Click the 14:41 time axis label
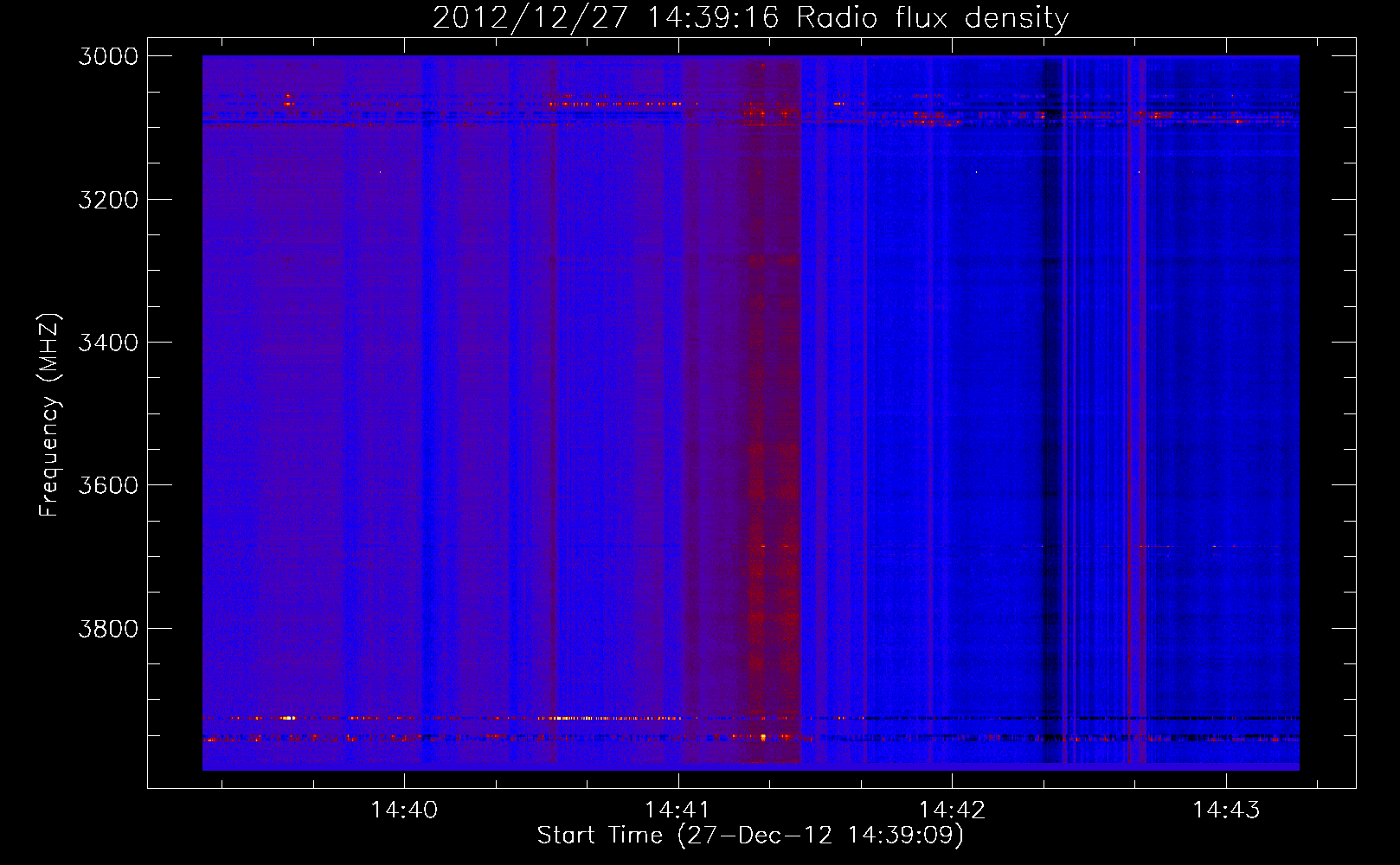 pos(678,810)
